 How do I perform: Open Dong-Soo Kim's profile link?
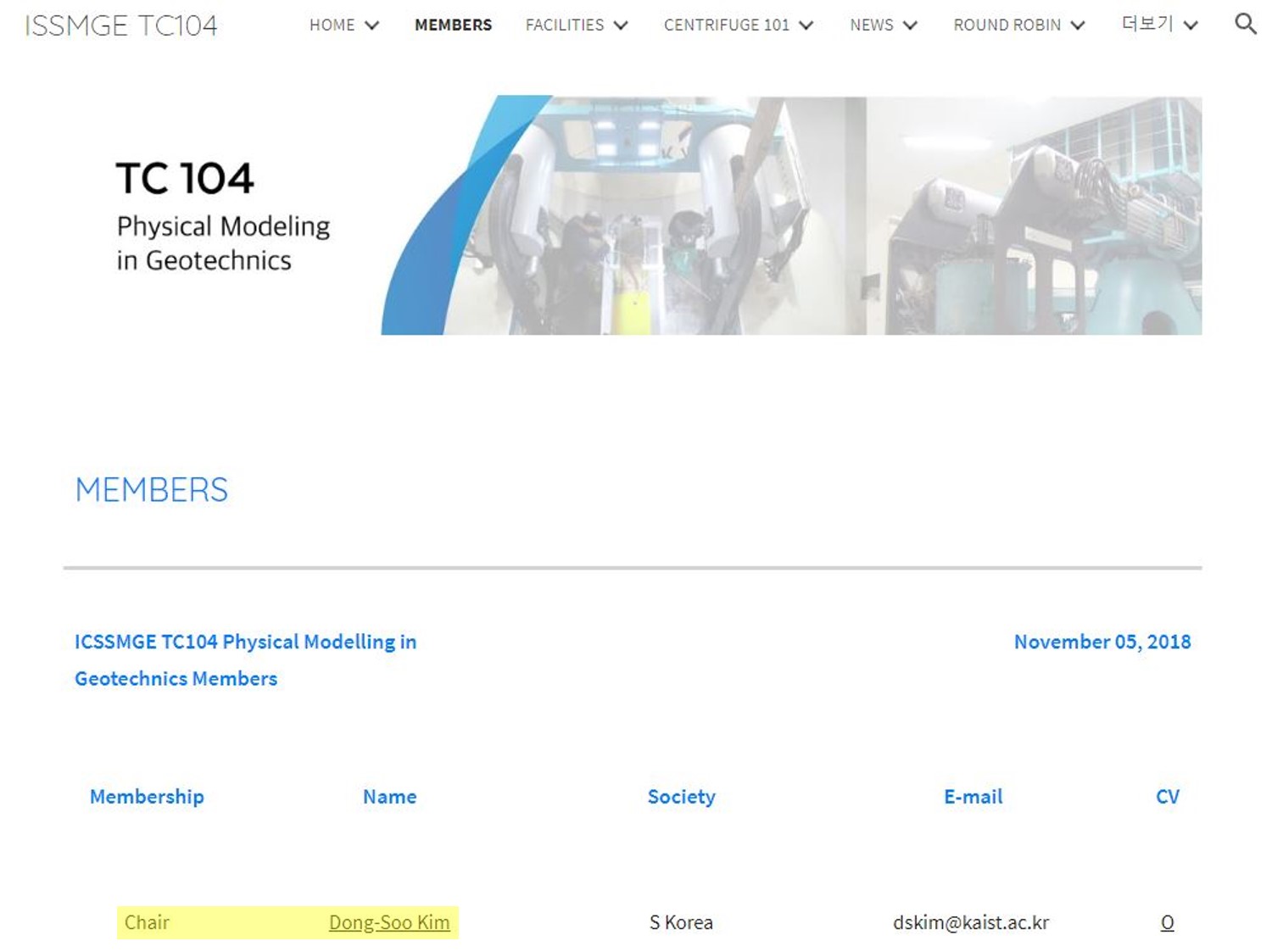tap(389, 922)
